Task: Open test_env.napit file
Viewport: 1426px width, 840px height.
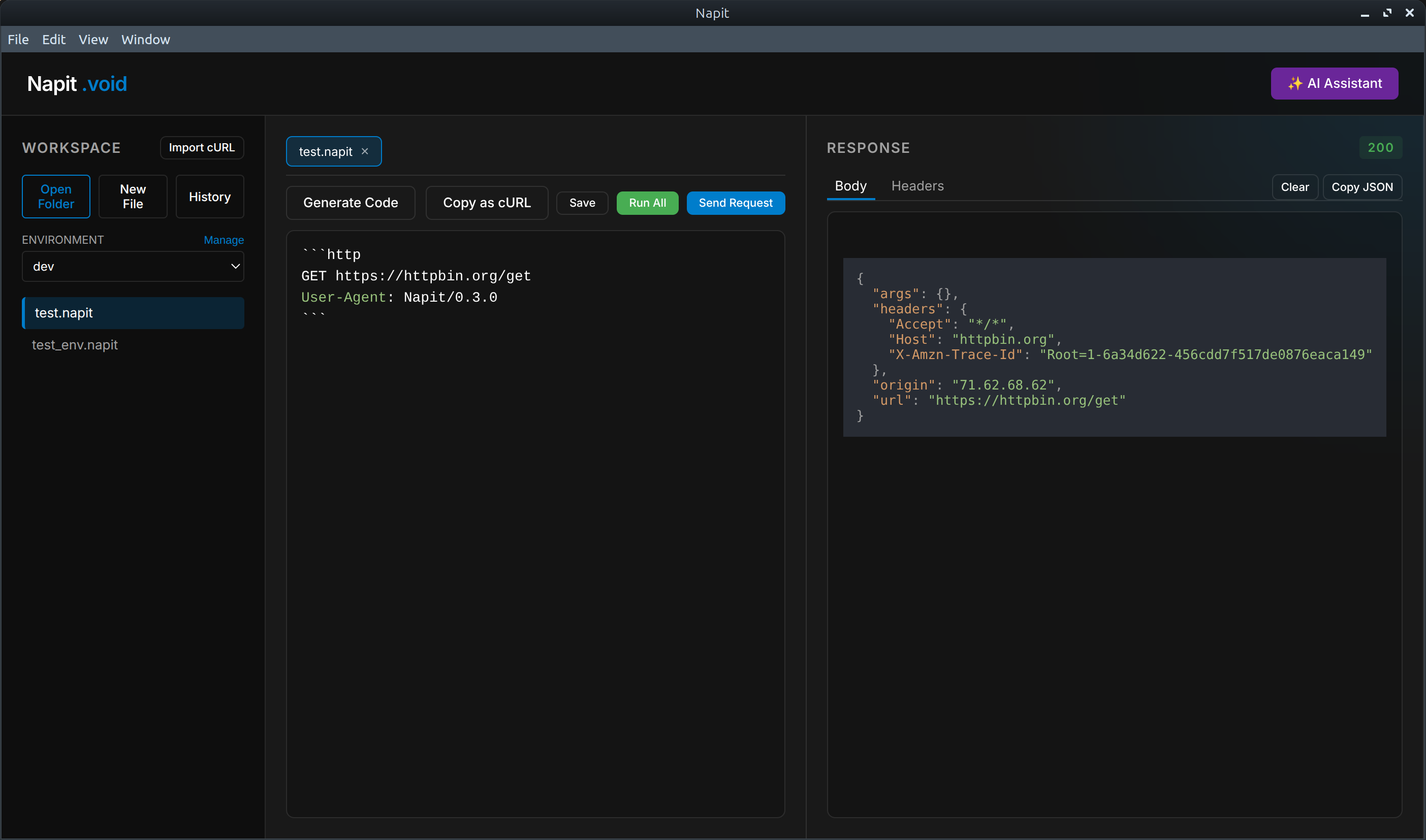Action: click(75, 345)
